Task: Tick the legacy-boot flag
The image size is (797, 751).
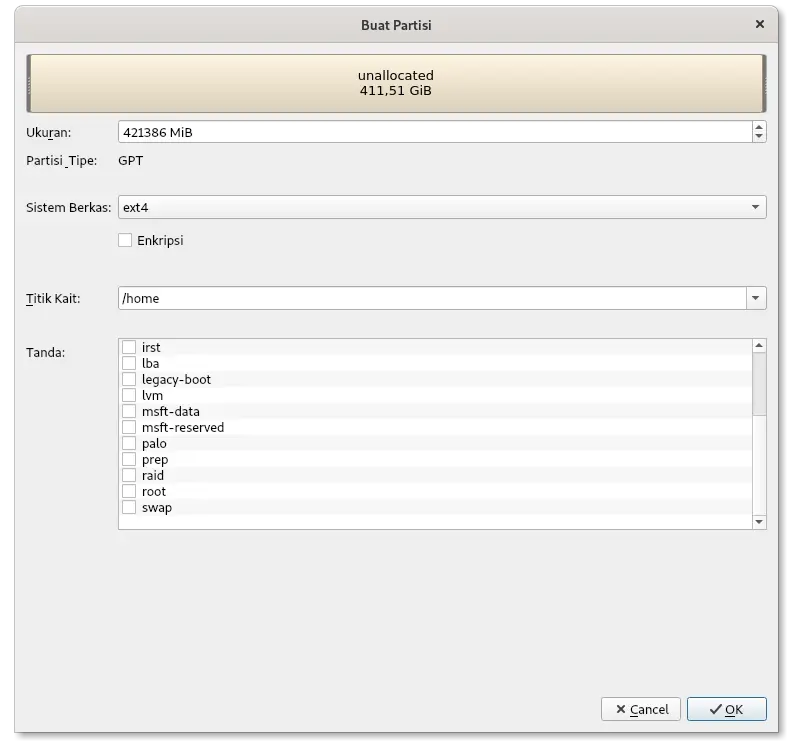Action: 129,379
